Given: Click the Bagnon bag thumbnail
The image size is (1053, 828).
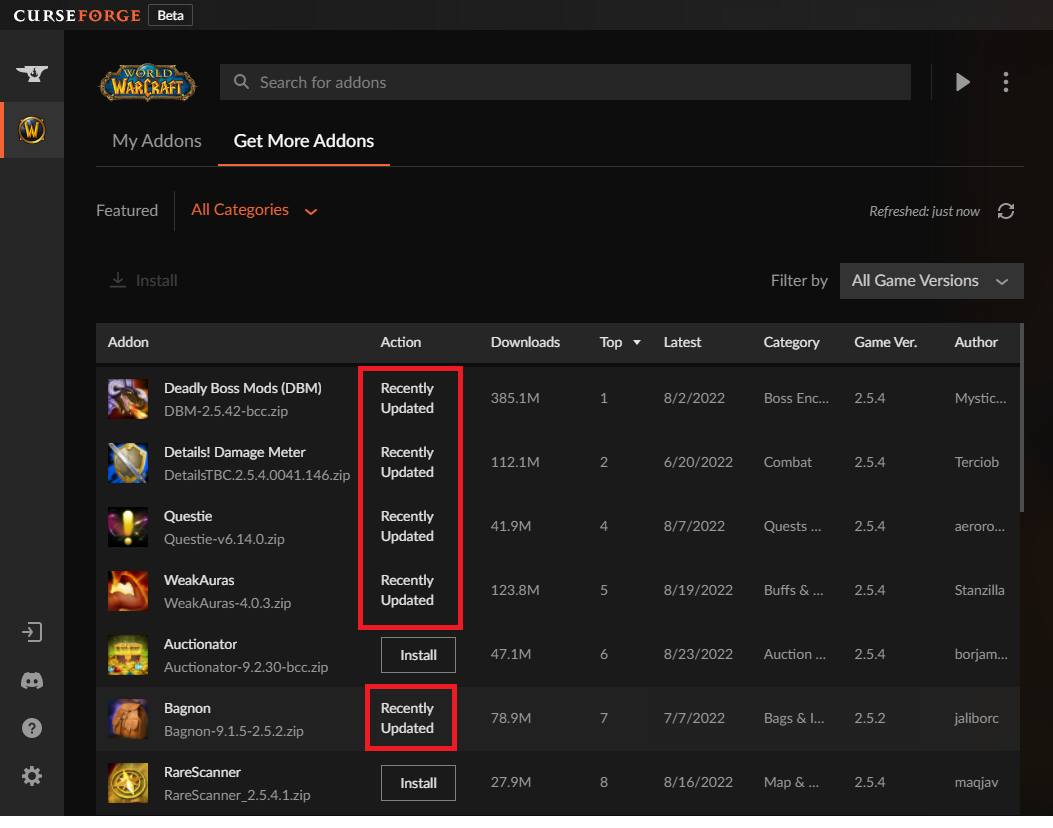Looking at the screenshot, I should 128,719.
